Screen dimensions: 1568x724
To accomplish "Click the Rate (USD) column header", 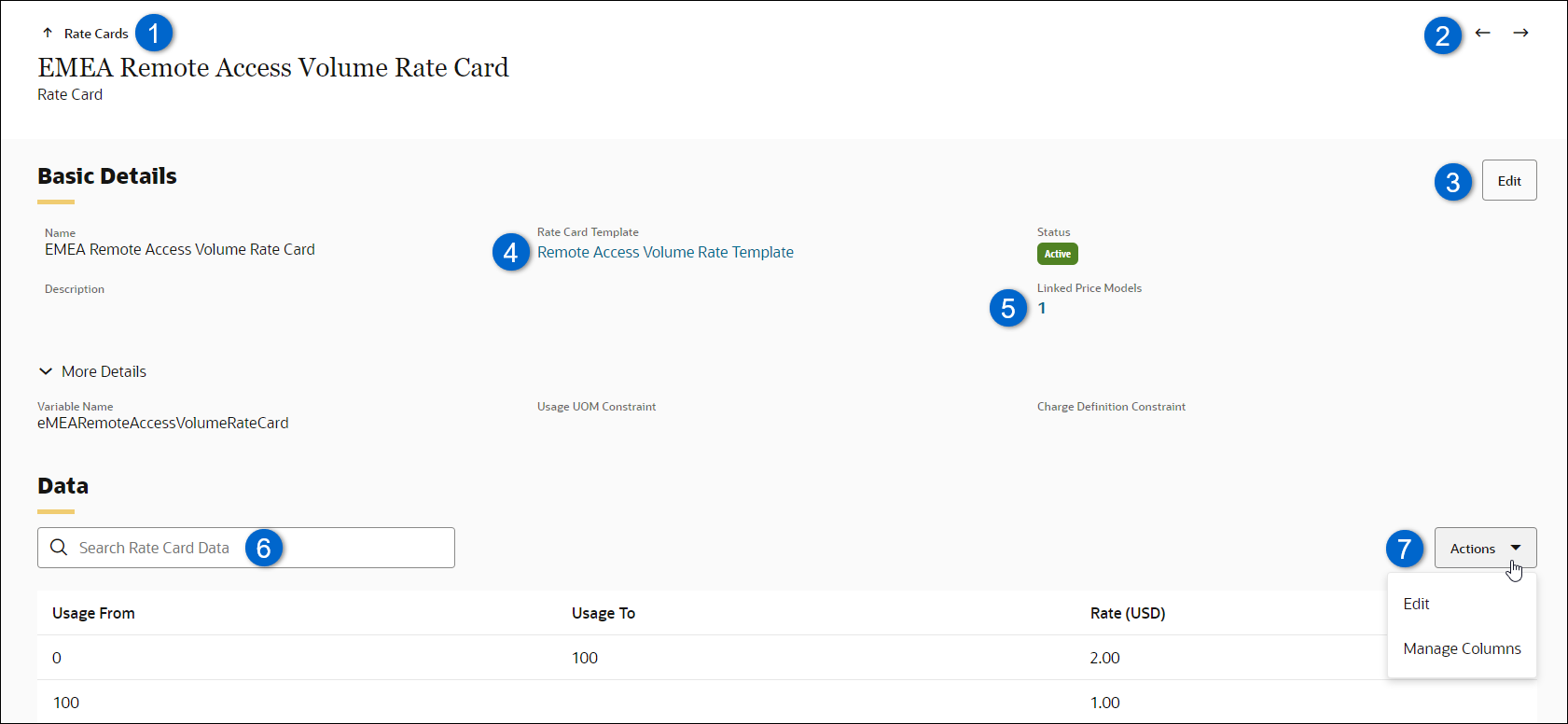I will (x=1127, y=613).
